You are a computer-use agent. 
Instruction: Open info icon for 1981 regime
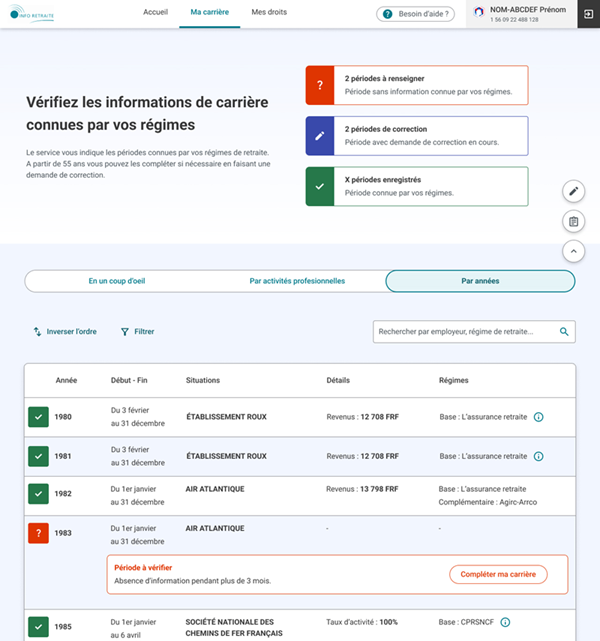[538, 456]
